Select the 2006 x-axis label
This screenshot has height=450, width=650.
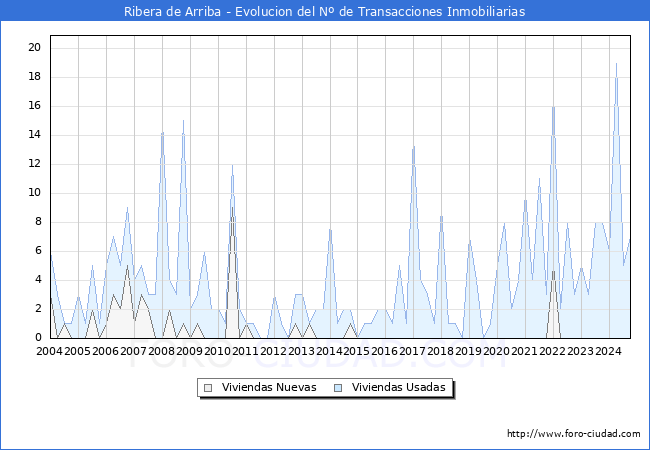coord(105,351)
